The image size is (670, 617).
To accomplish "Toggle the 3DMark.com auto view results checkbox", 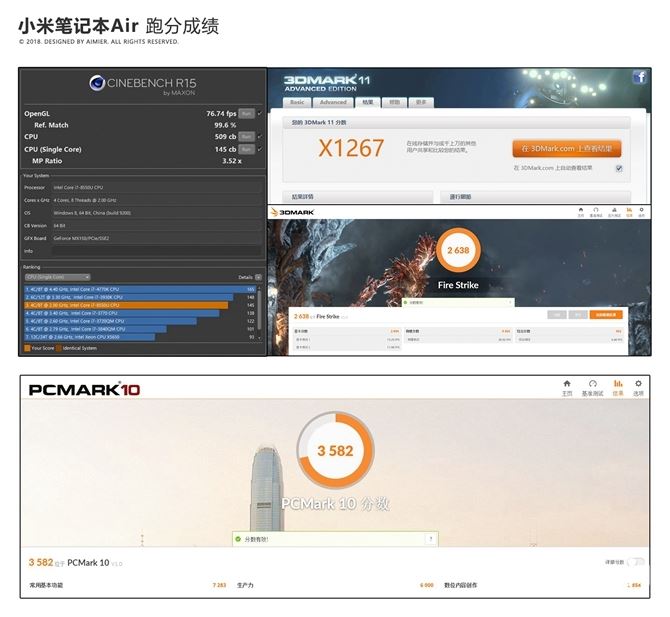I will [x=619, y=168].
